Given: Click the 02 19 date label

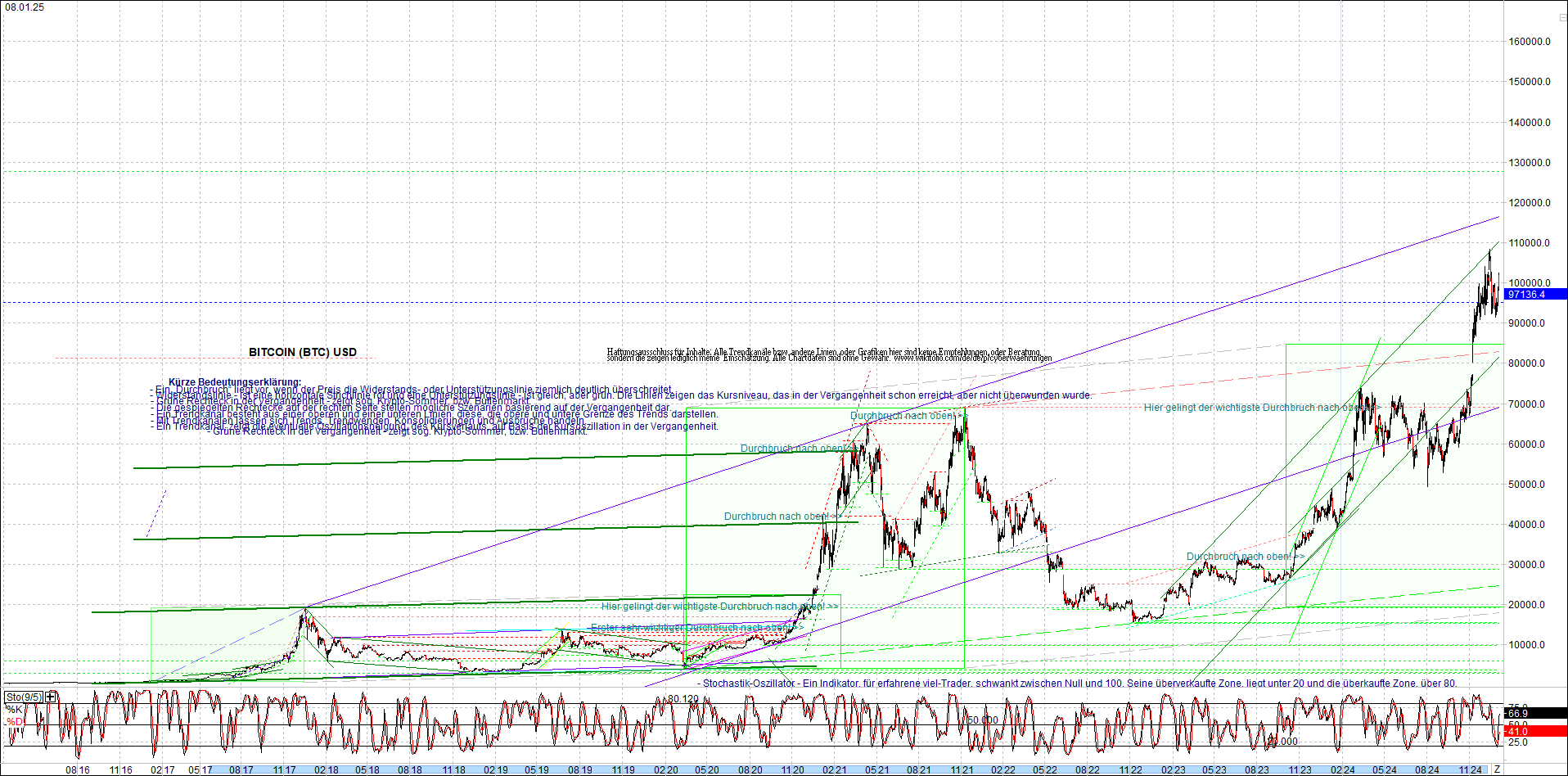Looking at the screenshot, I should coord(495,770).
